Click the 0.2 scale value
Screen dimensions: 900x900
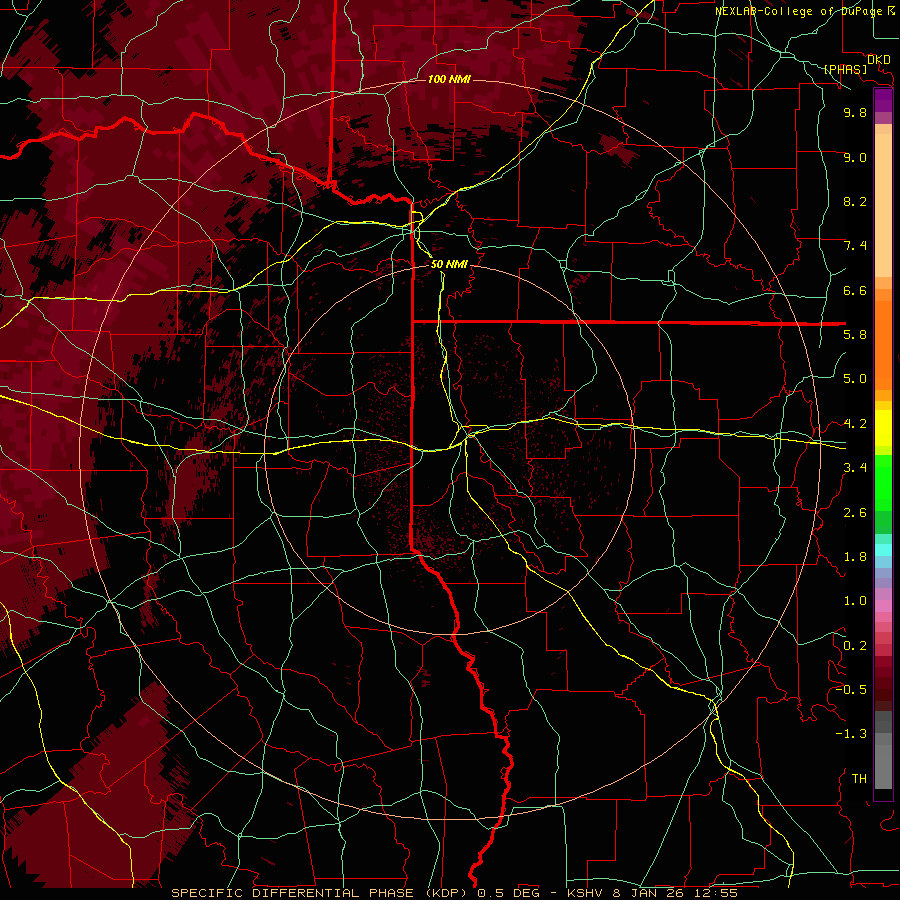tap(855, 646)
